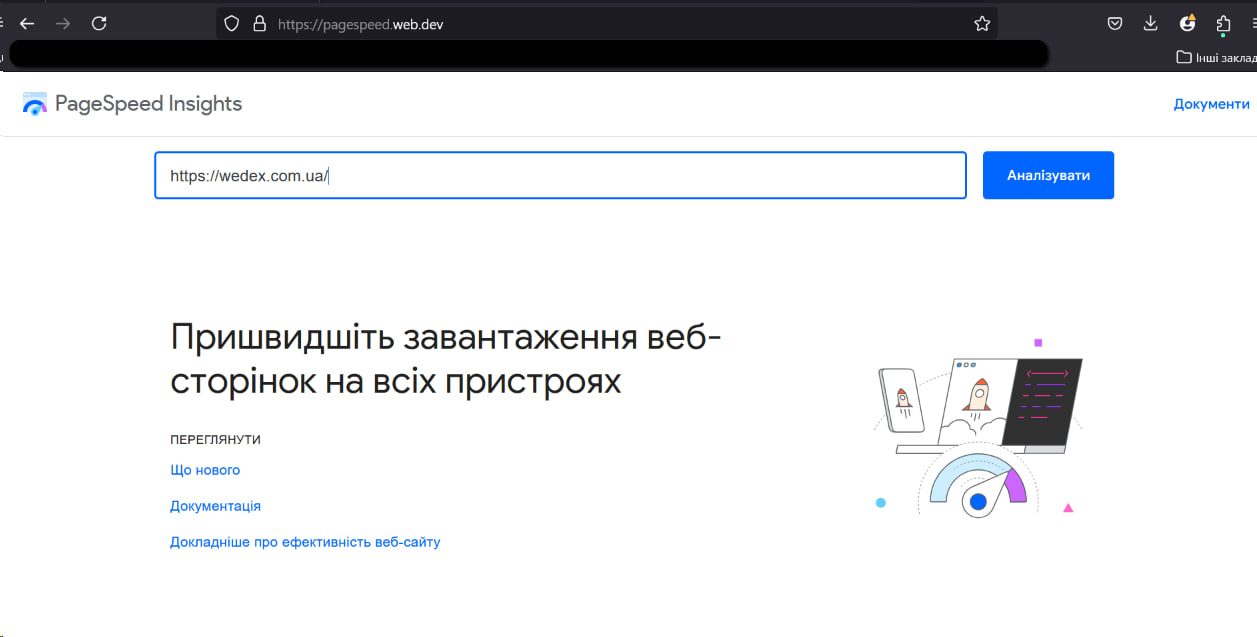The image size is (1257, 637).
Task: Focus the URL field containing wedex.com.ua
Action: 560,175
